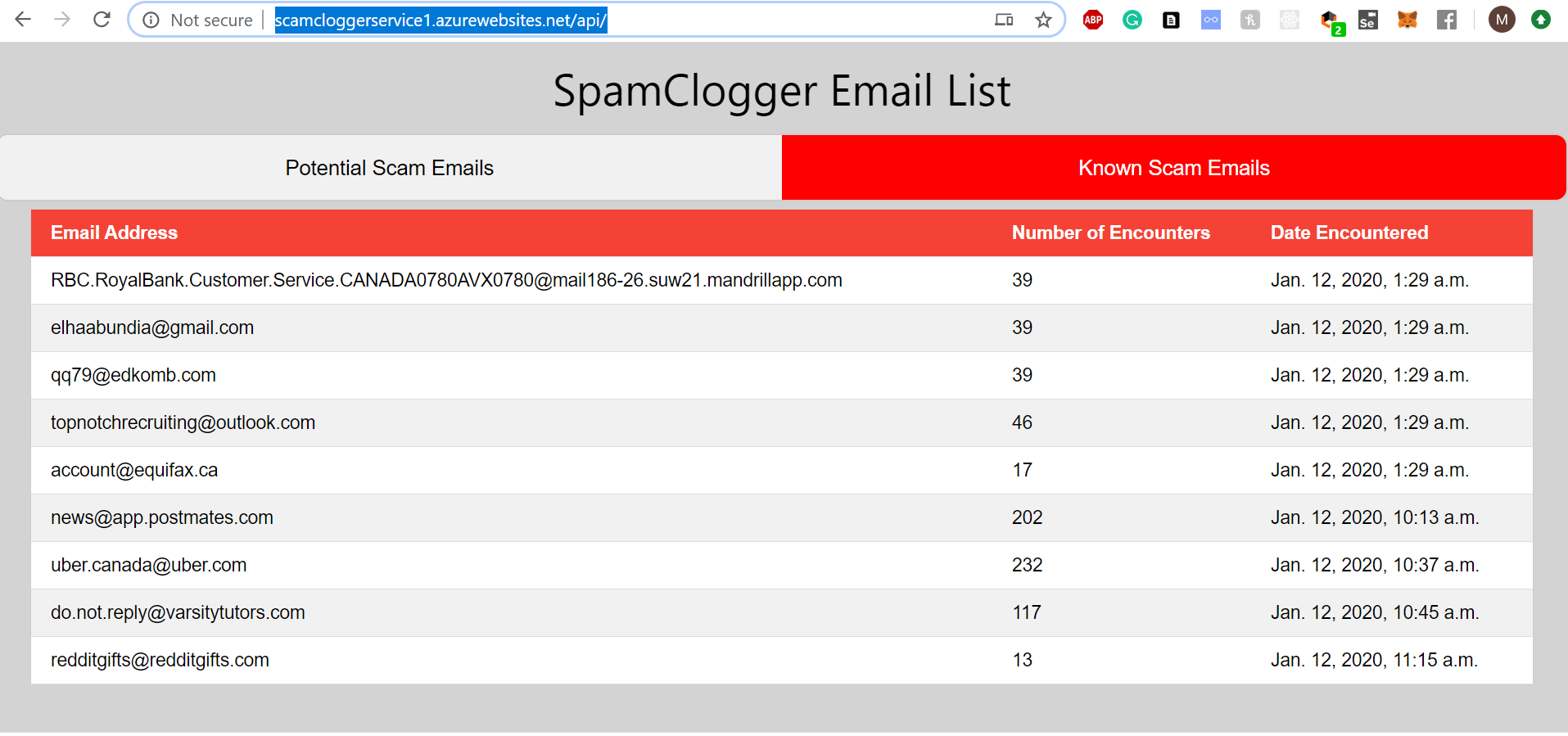This screenshot has width=1568, height=736.
Task: Select the RBC.RoyalBank.Customer.Service email address
Action: tap(446, 280)
